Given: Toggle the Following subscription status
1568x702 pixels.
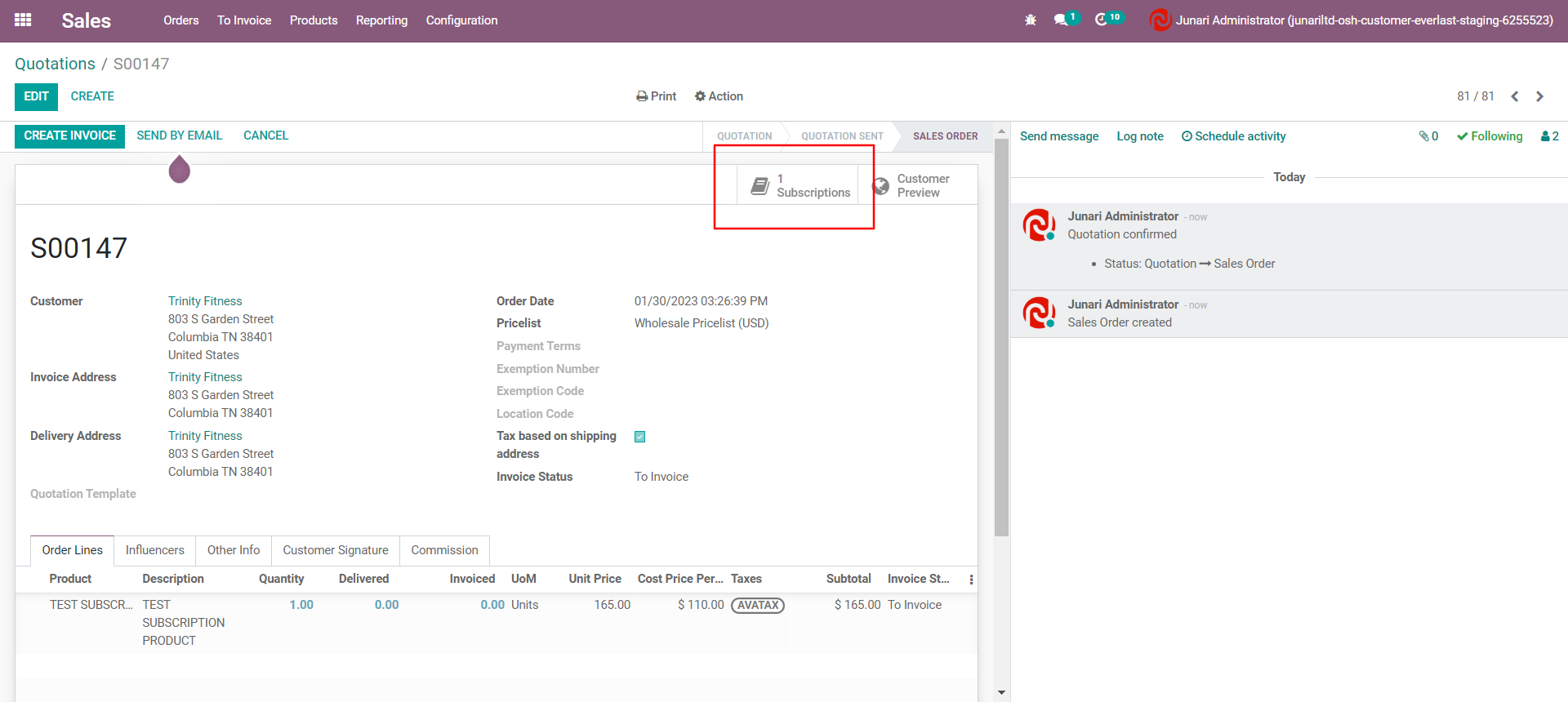Looking at the screenshot, I should (1490, 136).
